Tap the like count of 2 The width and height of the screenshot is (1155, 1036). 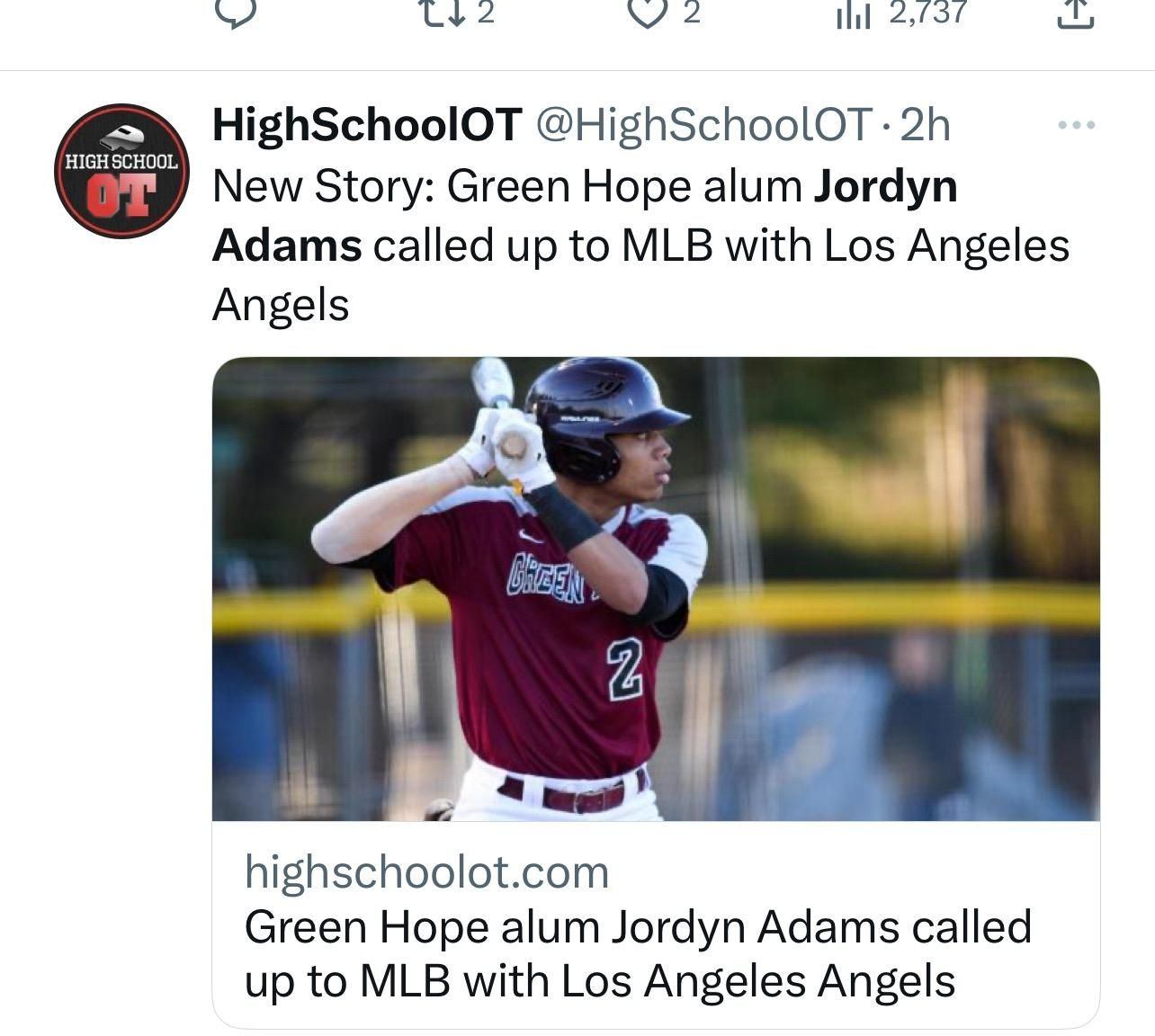click(691, 12)
